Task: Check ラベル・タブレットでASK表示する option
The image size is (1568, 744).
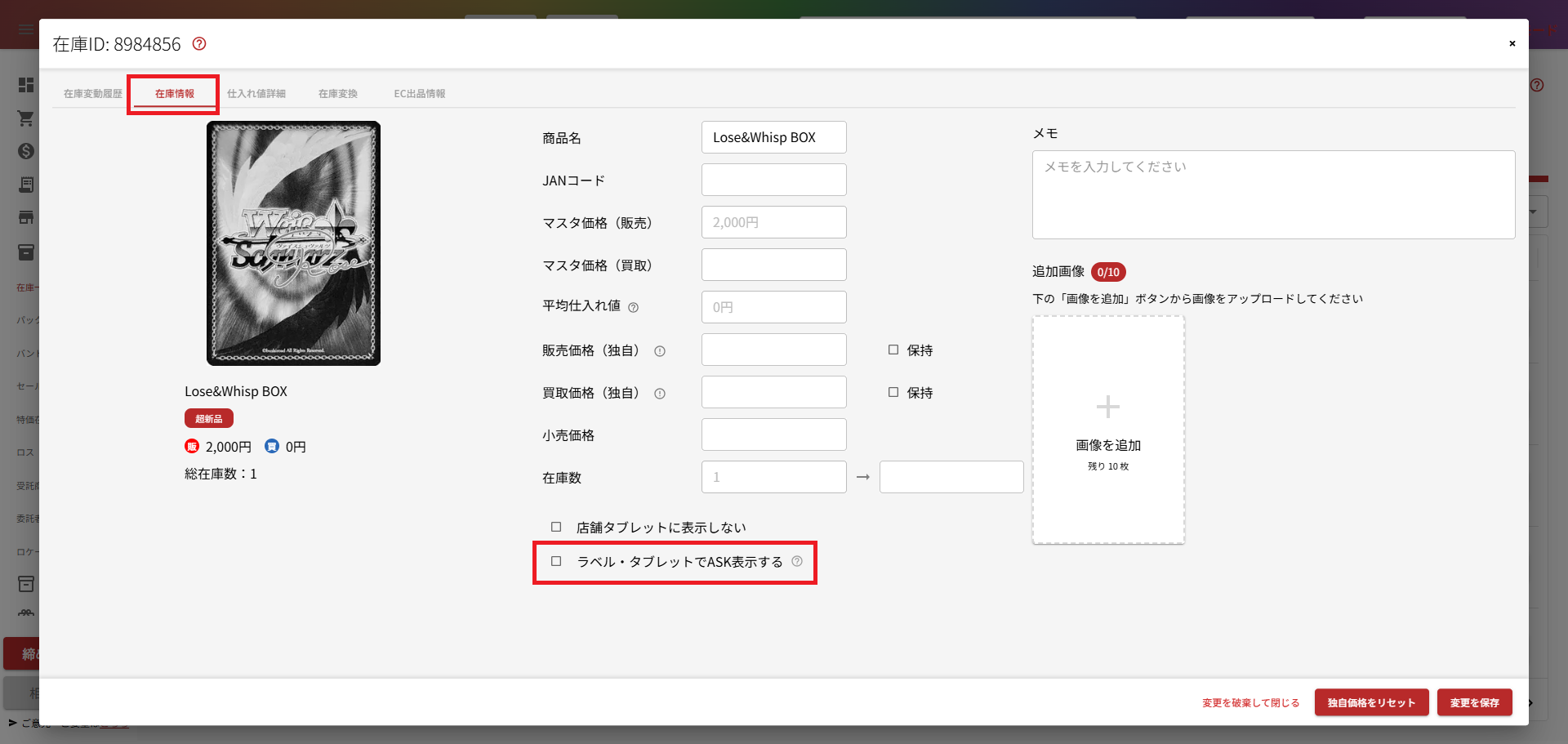Action: [x=556, y=562]
